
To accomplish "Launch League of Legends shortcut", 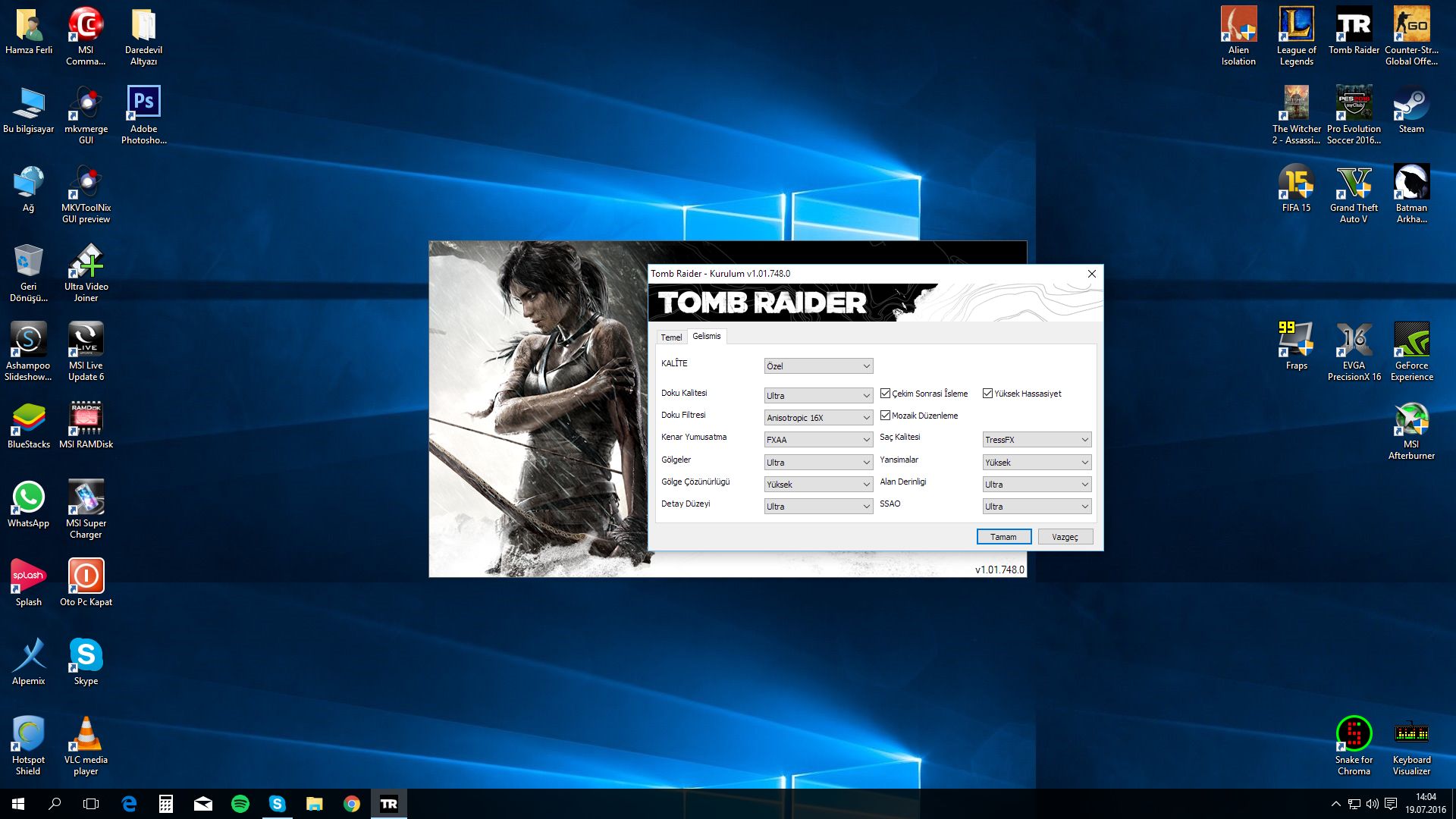I will point(1296,36).
